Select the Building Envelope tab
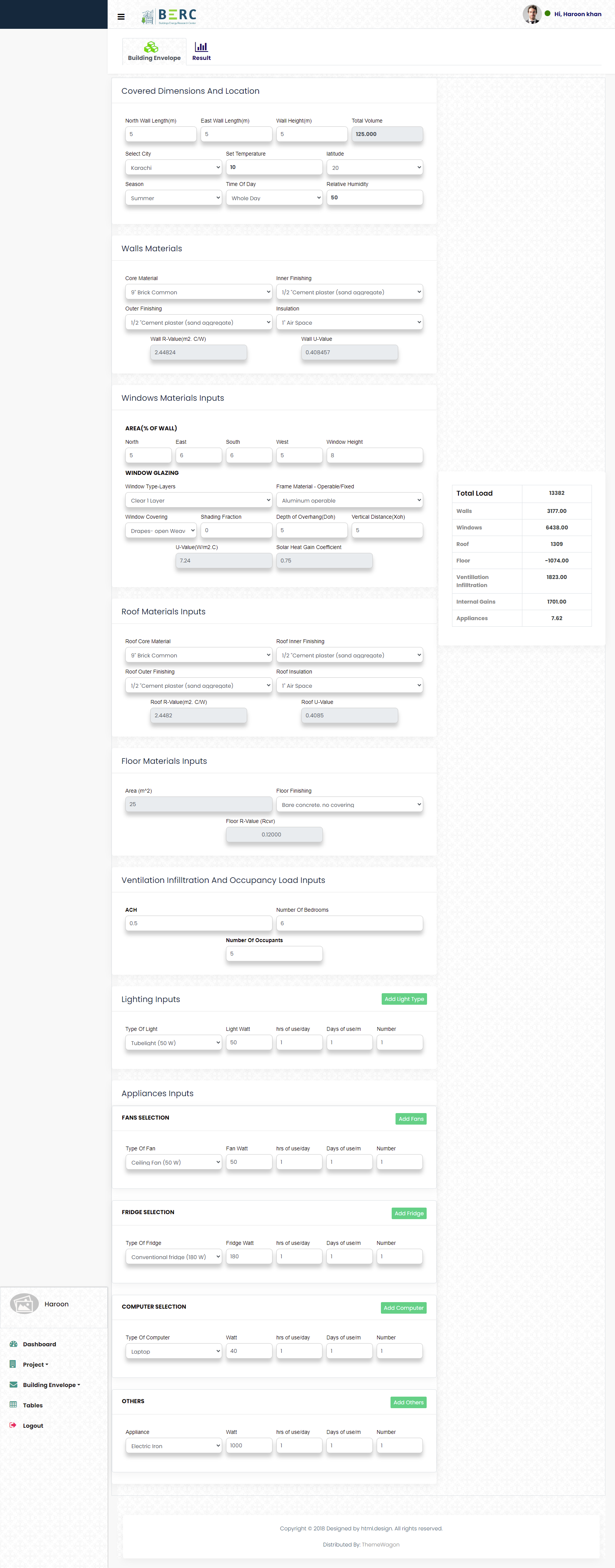 tap(154, 51)
